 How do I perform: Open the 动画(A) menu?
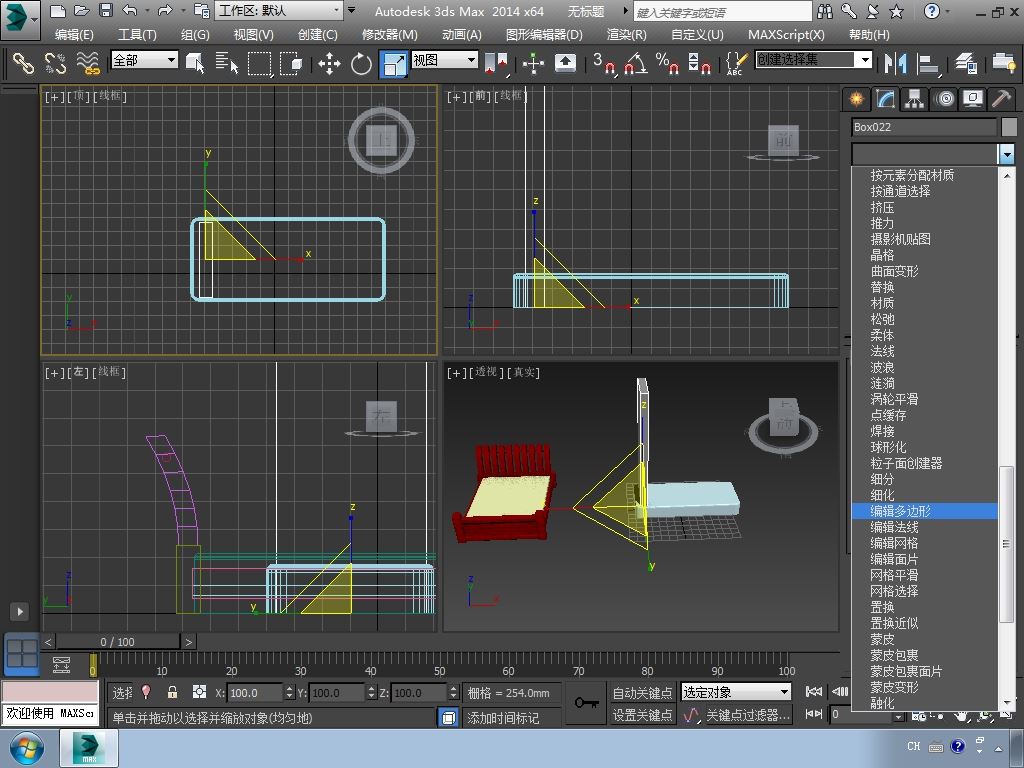462,35
